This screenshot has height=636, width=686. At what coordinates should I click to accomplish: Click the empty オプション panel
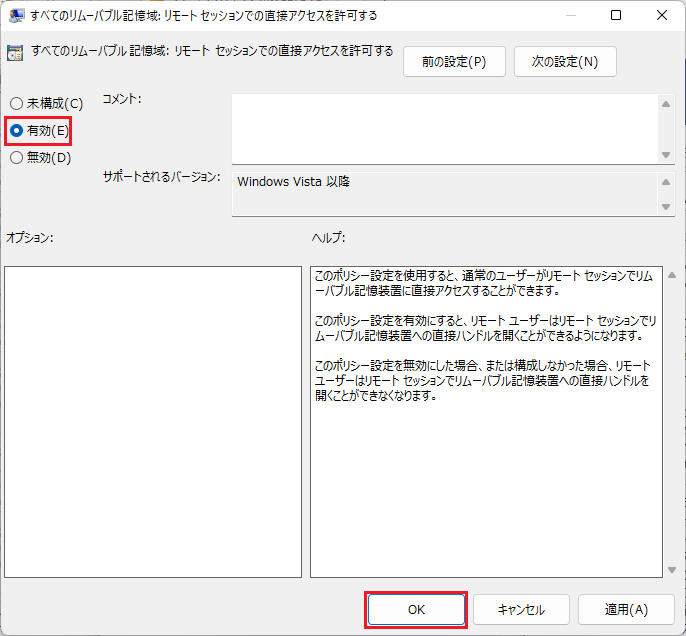152,421
